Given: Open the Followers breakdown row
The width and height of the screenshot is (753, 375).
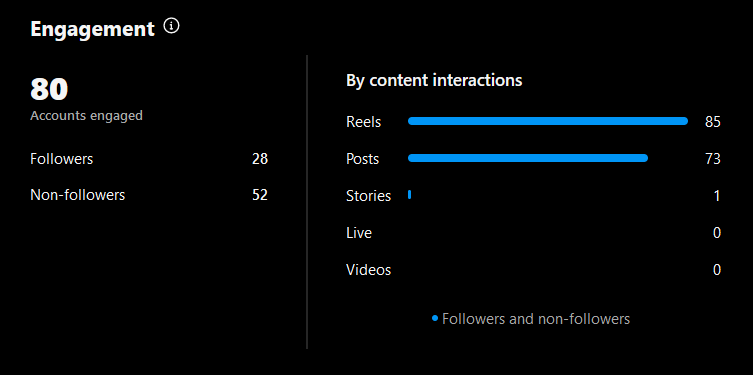Looking at the screenshot, I should (x=149, y=159).
